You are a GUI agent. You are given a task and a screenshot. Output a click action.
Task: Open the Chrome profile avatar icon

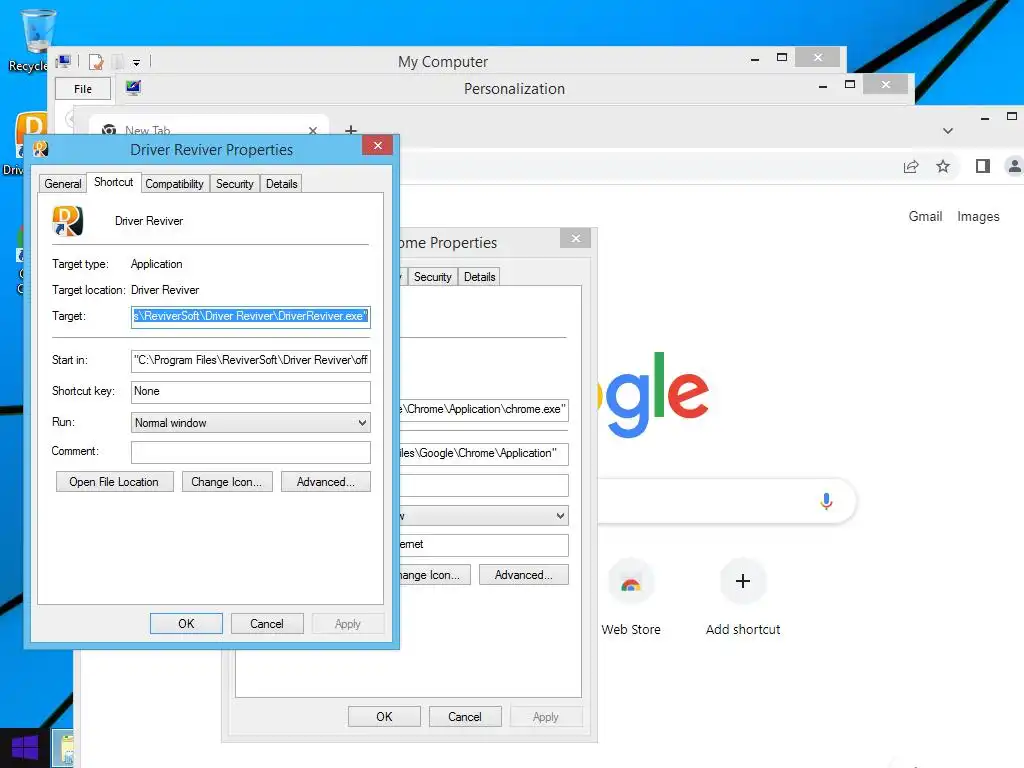pos(1014,167)
